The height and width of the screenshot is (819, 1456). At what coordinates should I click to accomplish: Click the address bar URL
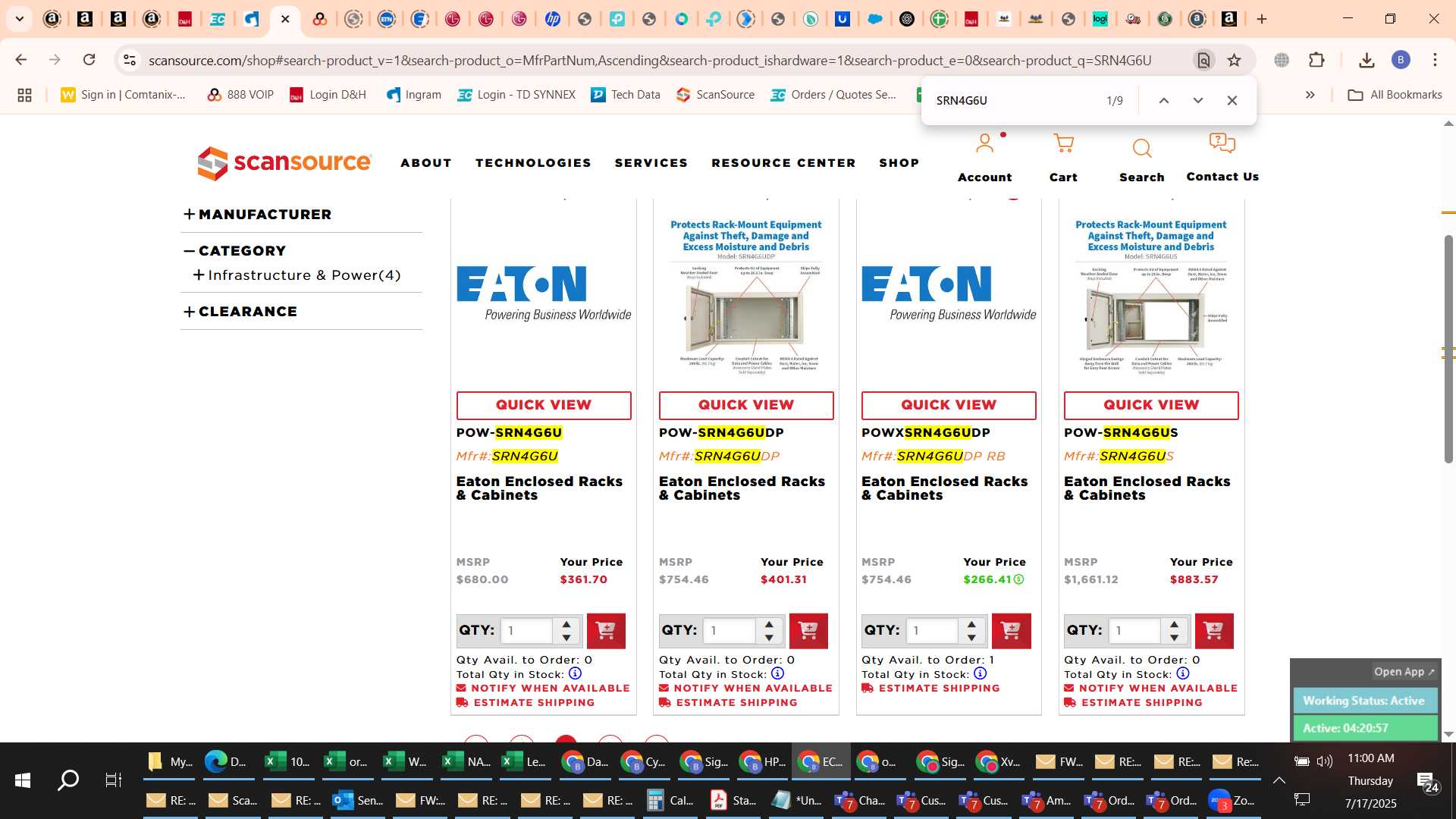pos(650,60)
